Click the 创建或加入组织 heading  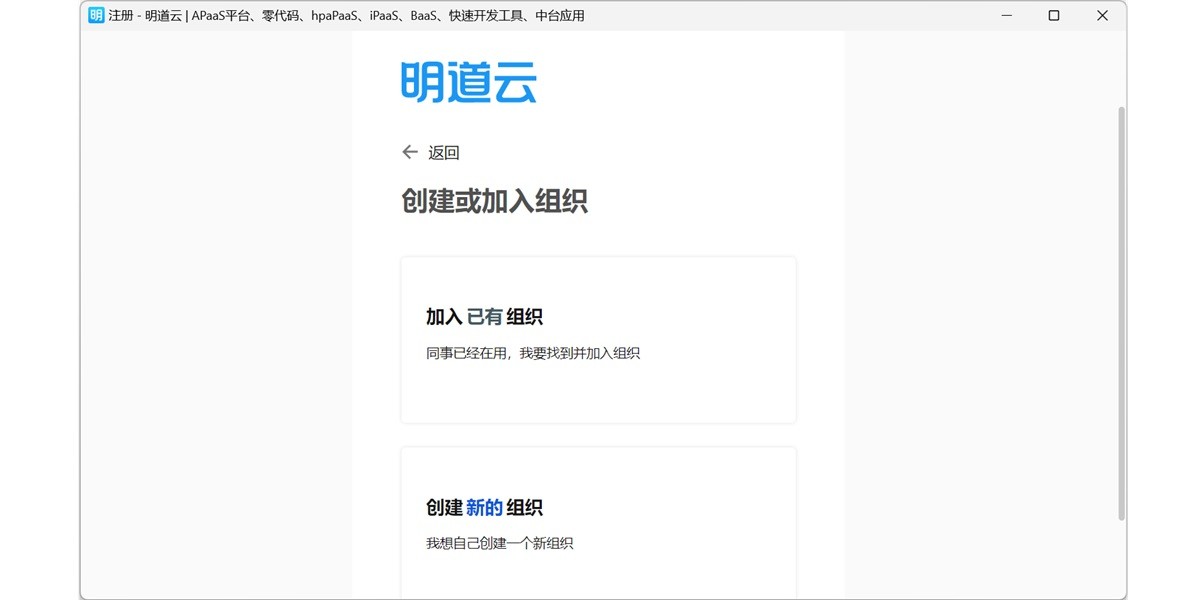point(494,201)
